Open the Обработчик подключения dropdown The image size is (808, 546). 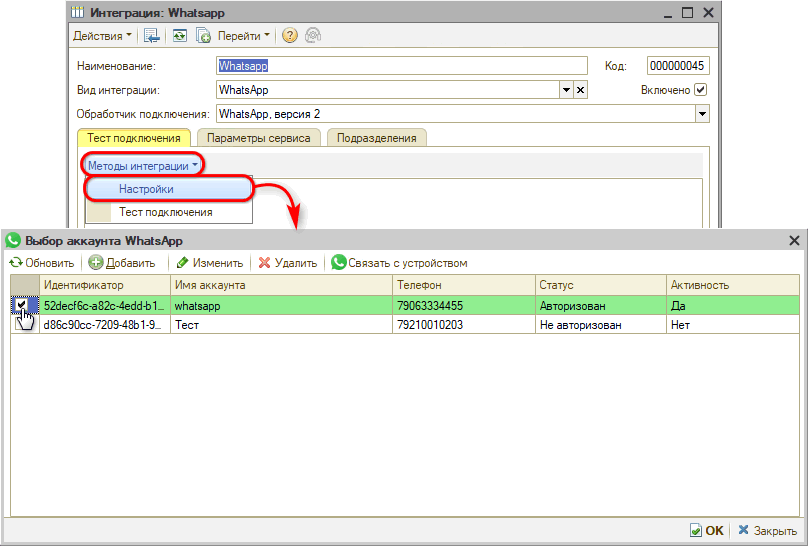pyautogui.click(x=702, y=114)
